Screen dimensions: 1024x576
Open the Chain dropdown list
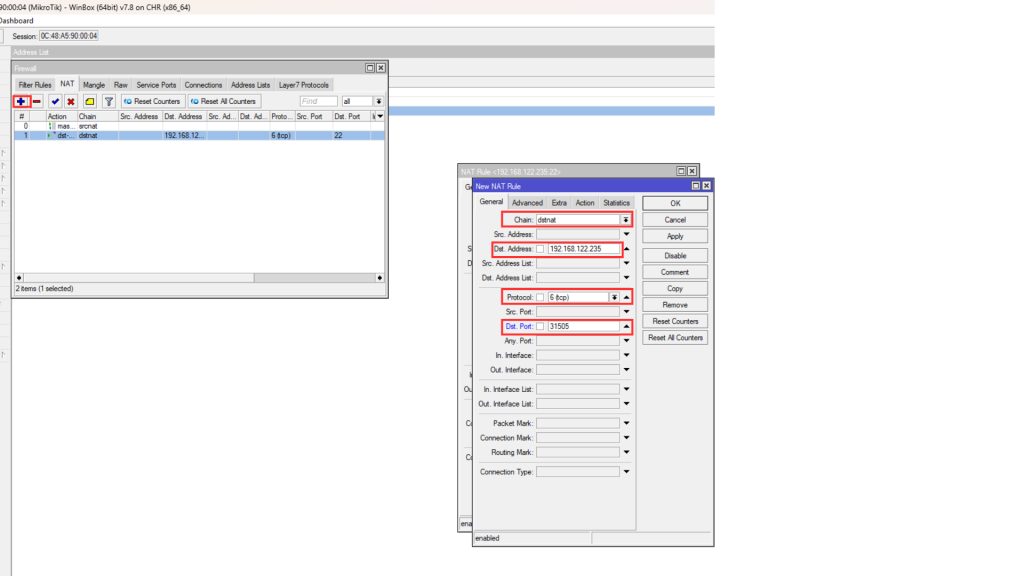(625, 219)
